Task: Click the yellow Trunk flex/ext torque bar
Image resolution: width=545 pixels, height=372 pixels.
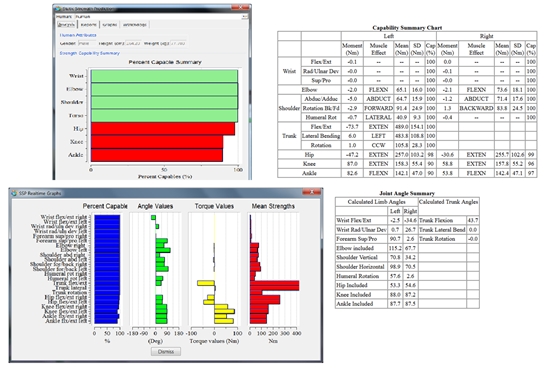Action: pyautogui.click(x=206, y=283)
